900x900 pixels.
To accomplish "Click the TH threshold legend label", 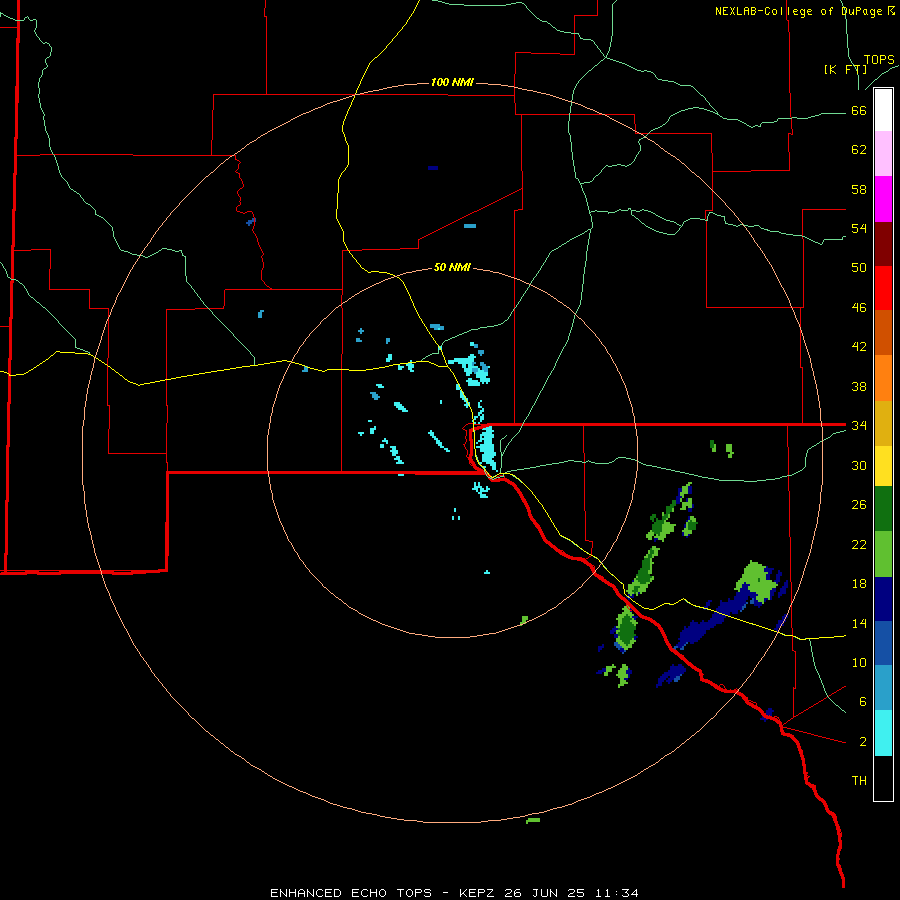I will pos(859,781).
